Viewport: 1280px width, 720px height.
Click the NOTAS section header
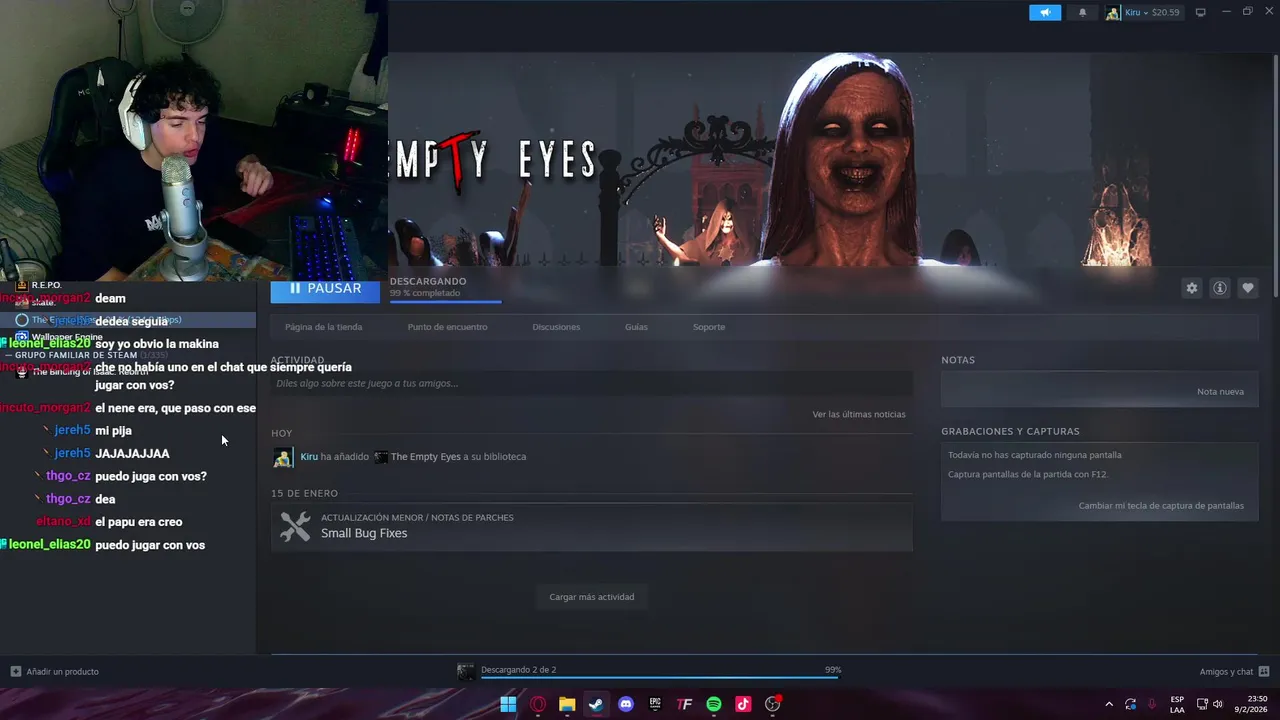coord(958,360)
